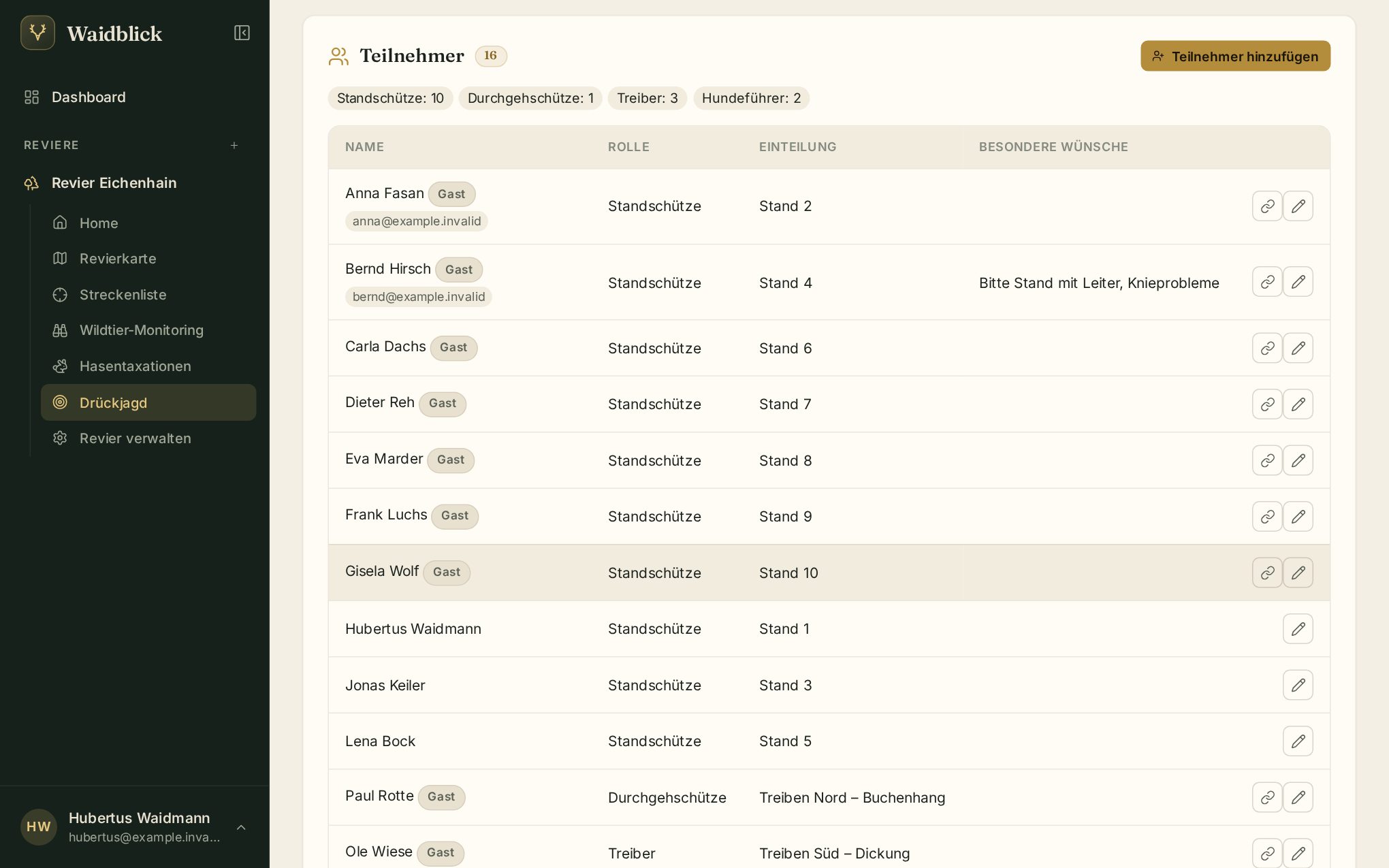Add a new Revier with plus
Viewport: 1389px width, 868px height.
[x=234, y=145]
